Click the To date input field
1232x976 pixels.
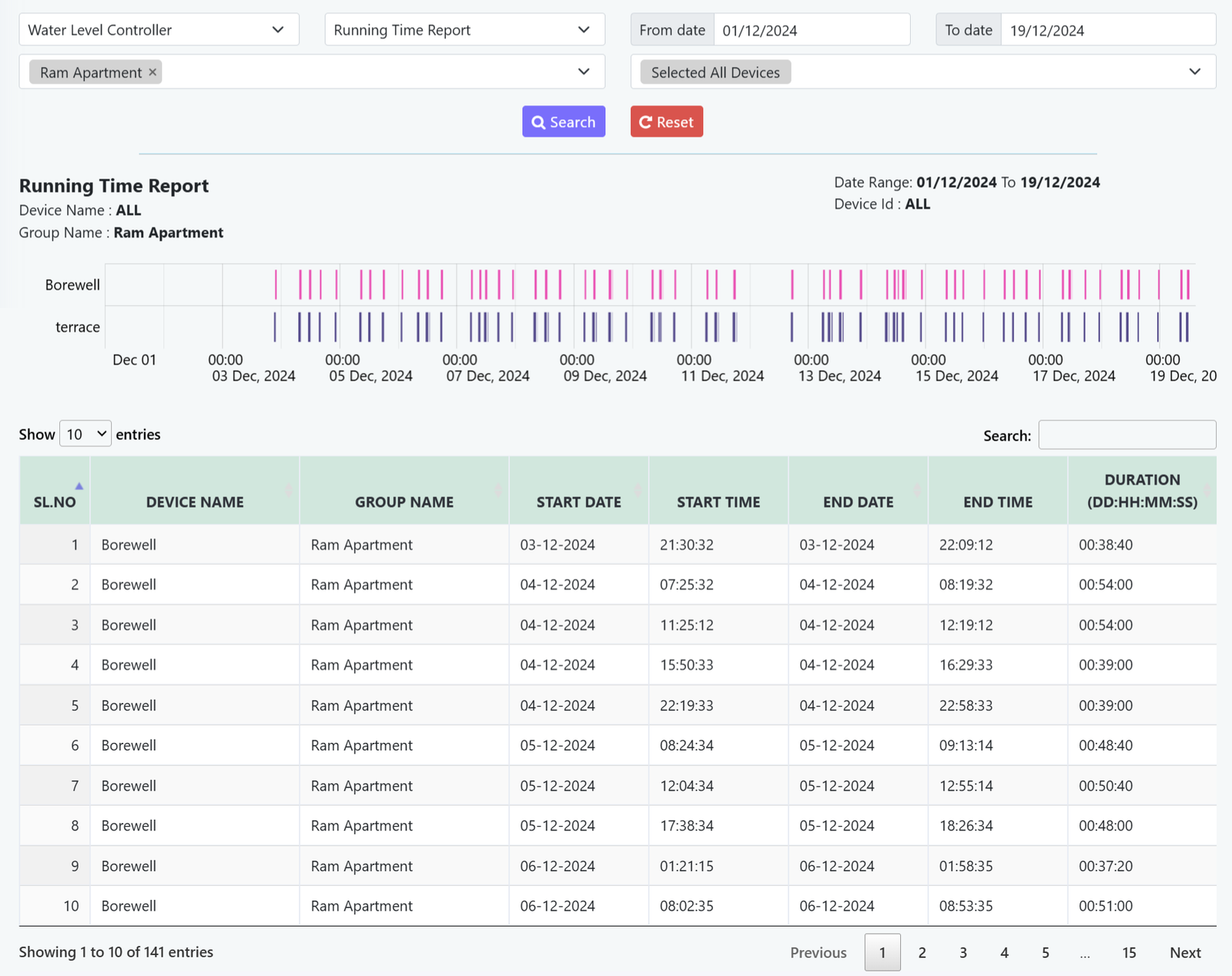pyautogui.click(x=1107, y=30)
